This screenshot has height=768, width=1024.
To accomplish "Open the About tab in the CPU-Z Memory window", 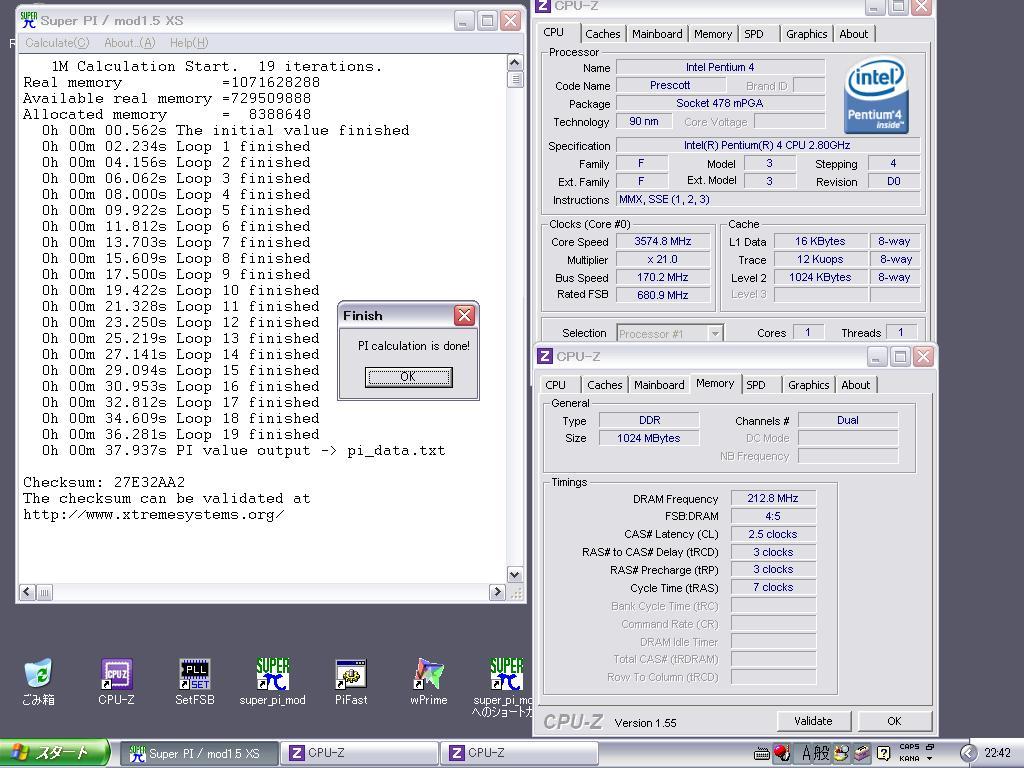I will coord(856,385).
